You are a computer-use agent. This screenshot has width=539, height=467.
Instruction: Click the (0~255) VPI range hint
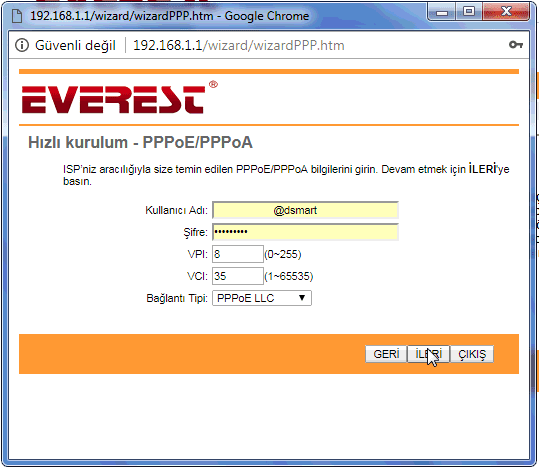(283, 254)
